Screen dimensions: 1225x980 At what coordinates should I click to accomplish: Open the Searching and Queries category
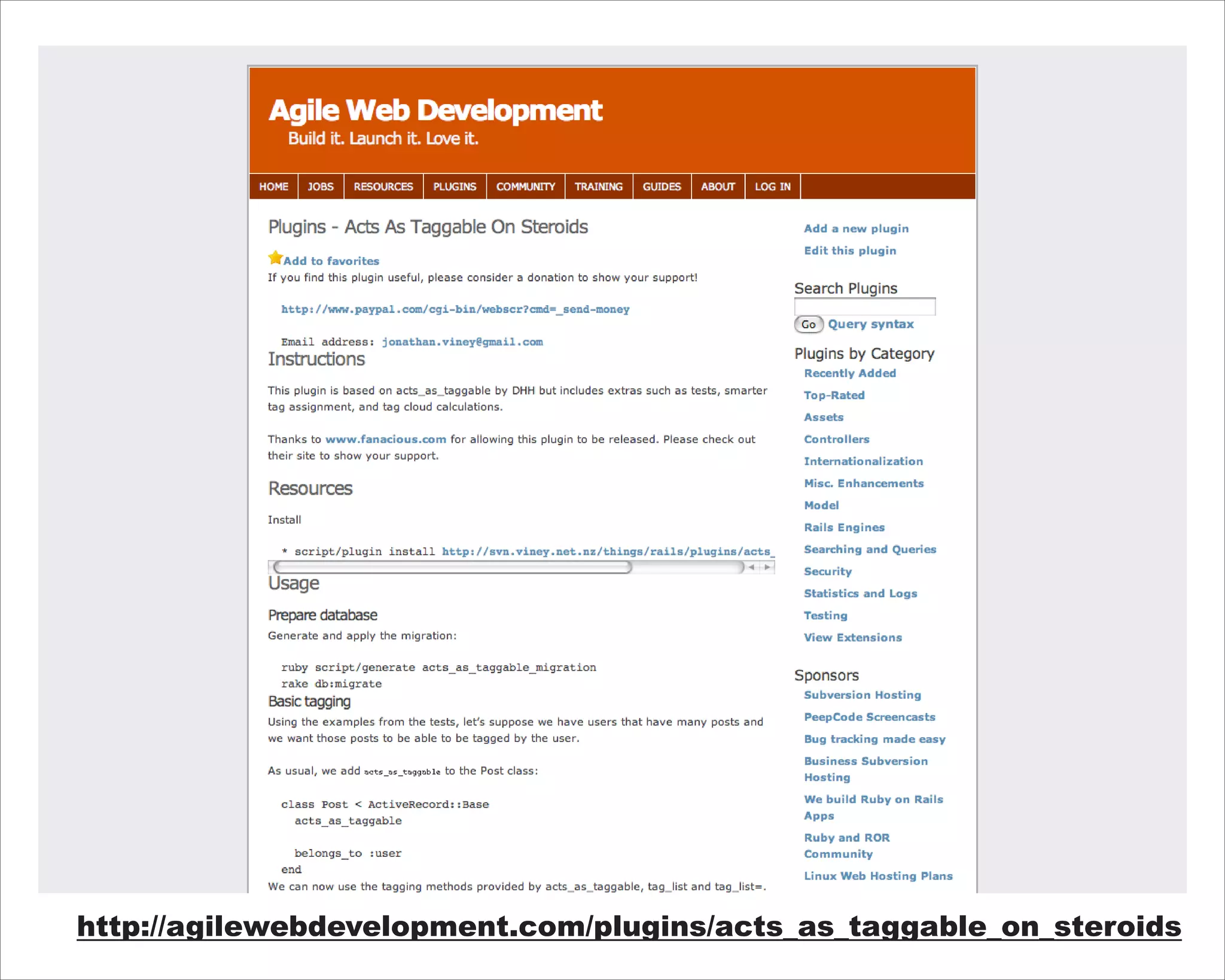[x=870, y=549]
